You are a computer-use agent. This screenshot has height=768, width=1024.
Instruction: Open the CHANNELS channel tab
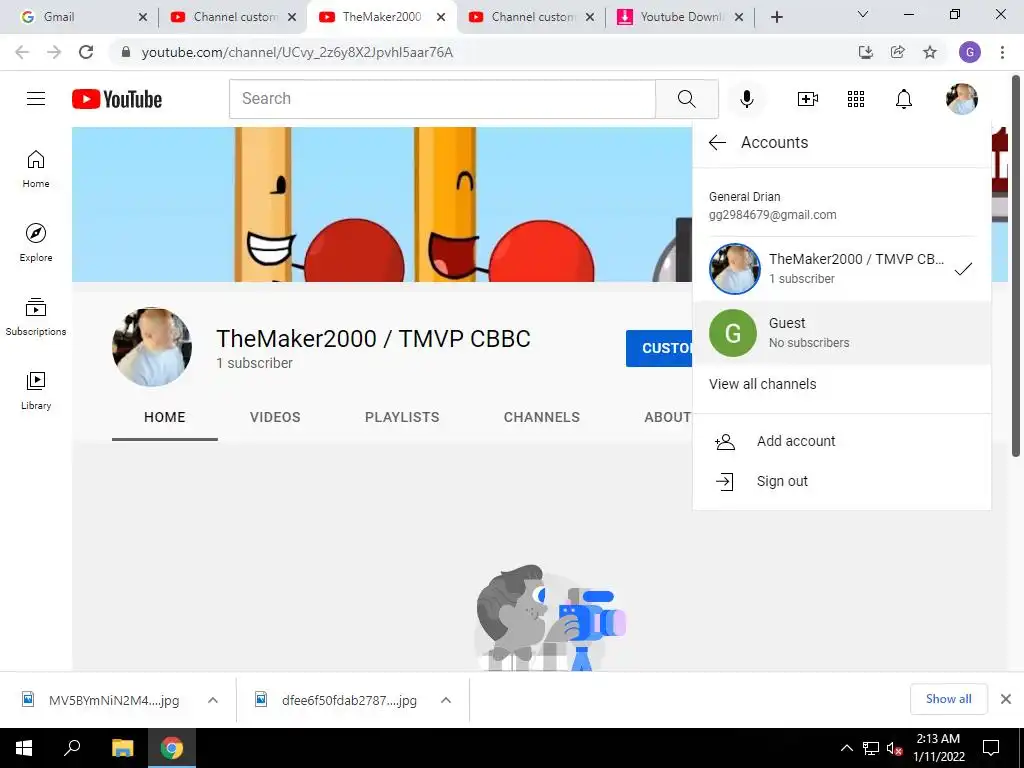point(541,417)
